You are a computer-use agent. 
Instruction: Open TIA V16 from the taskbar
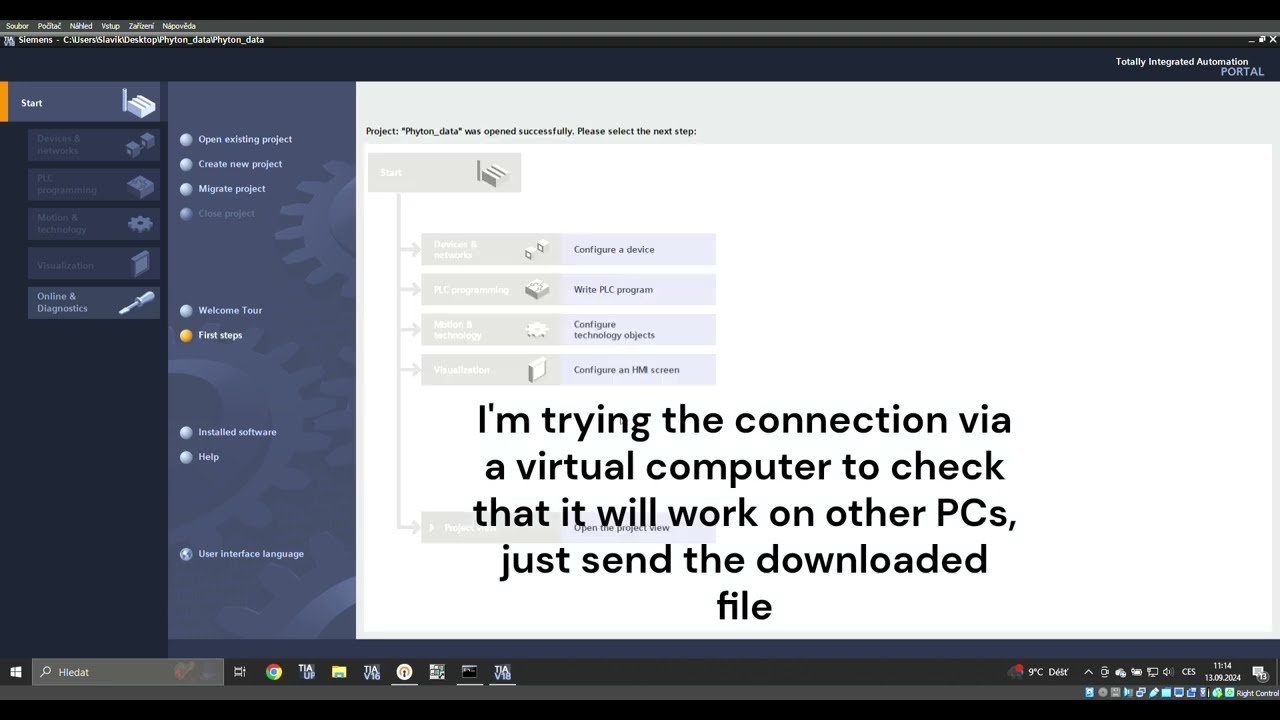click(372, 672)
